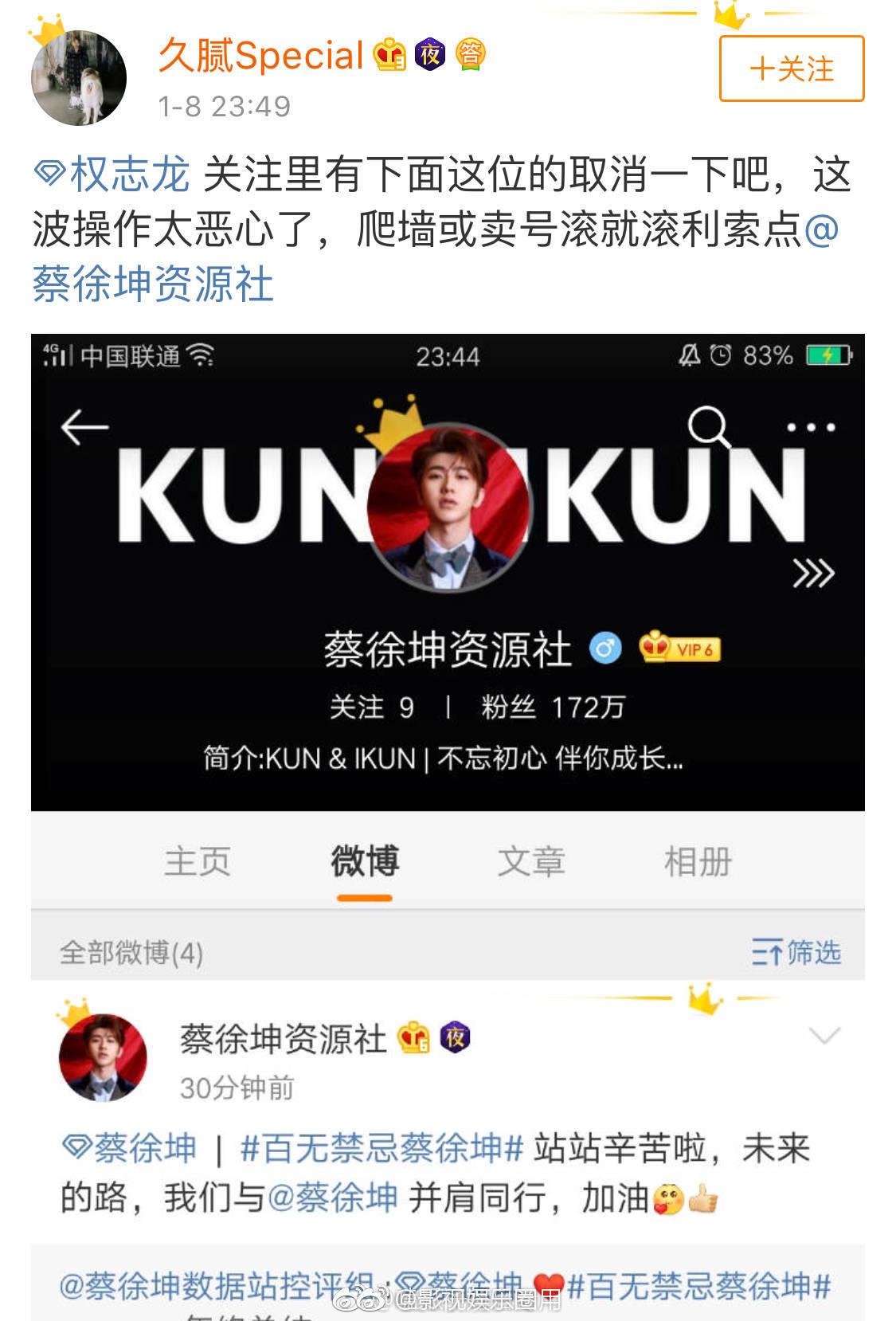Screen dimensions: 896x1321
Task: Click the green 答 badge icon
Action: pyautogui.click(x=471, y=54)
